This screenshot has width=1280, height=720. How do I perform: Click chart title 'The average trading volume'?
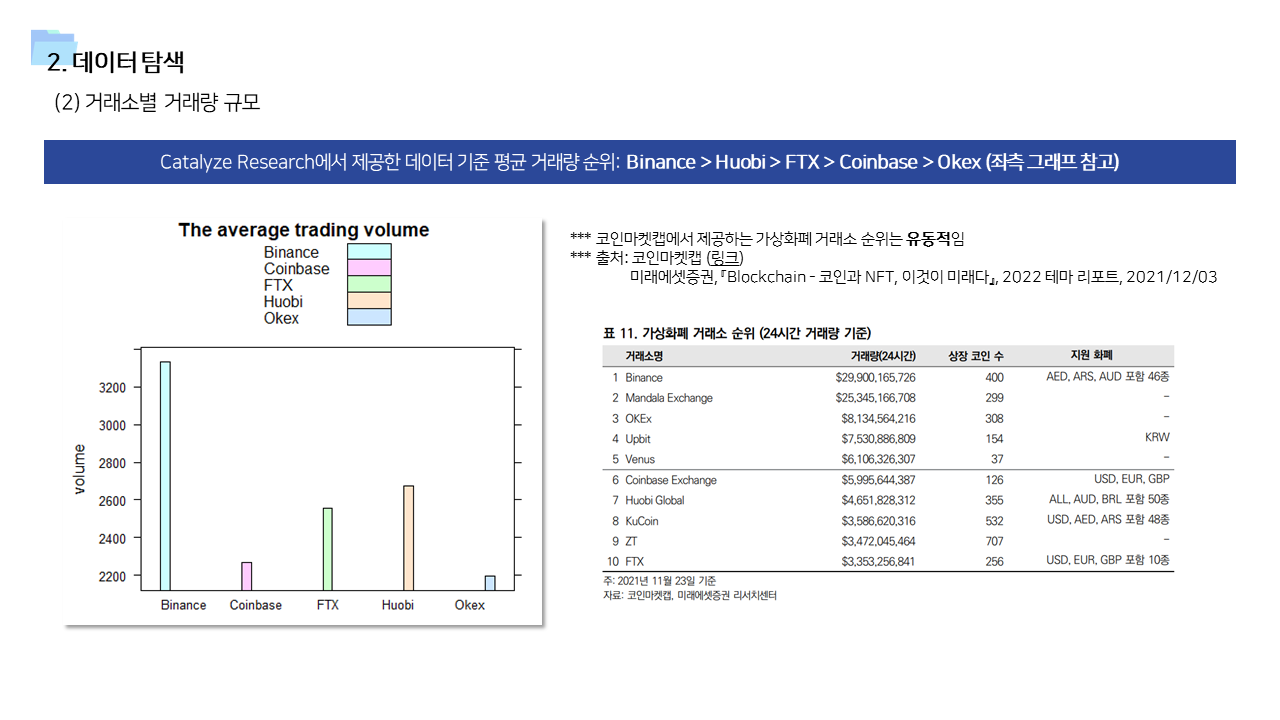[304, 230]
